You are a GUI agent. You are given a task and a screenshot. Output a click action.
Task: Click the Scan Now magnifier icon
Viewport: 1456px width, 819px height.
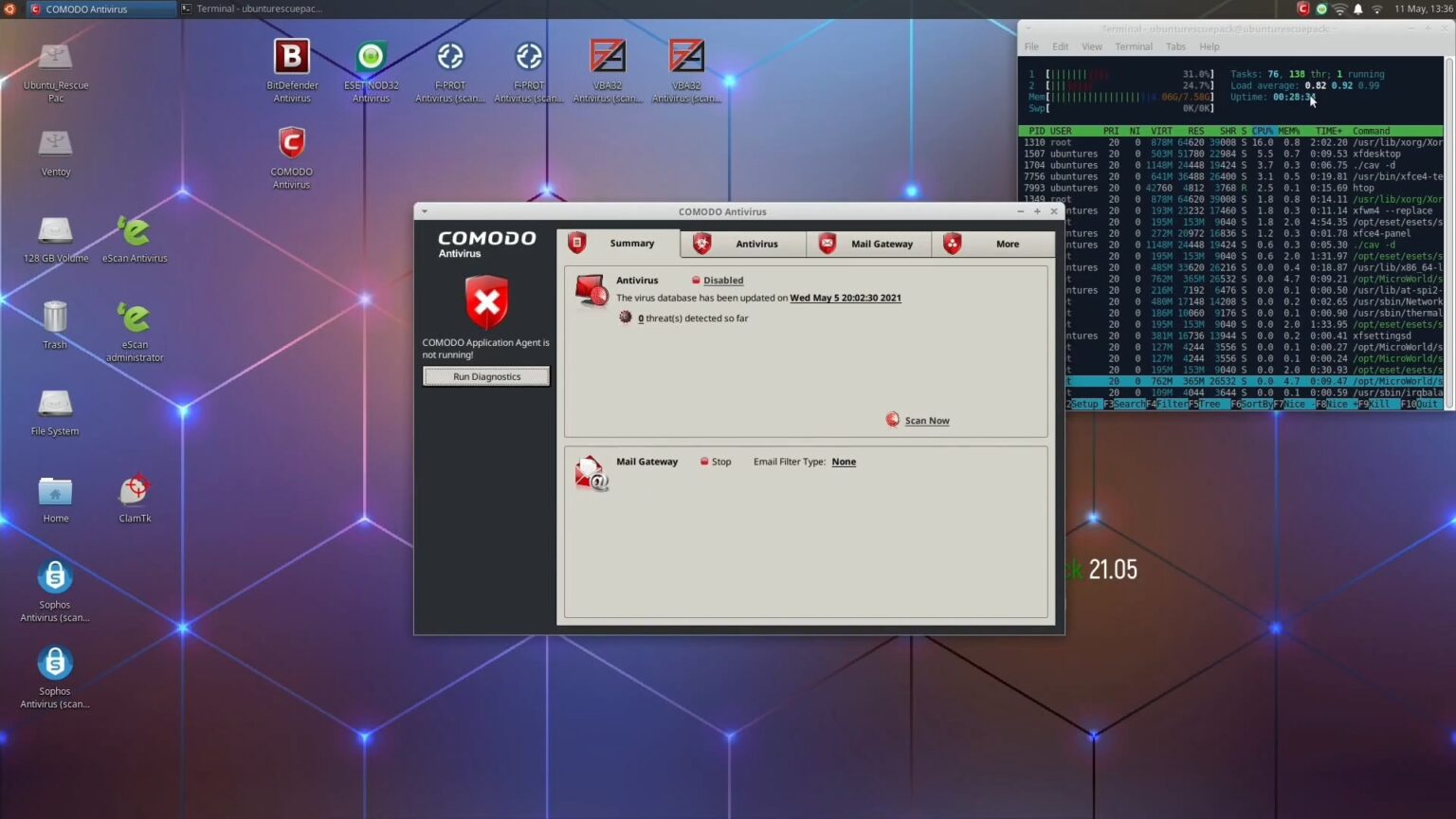coord(892,419)
